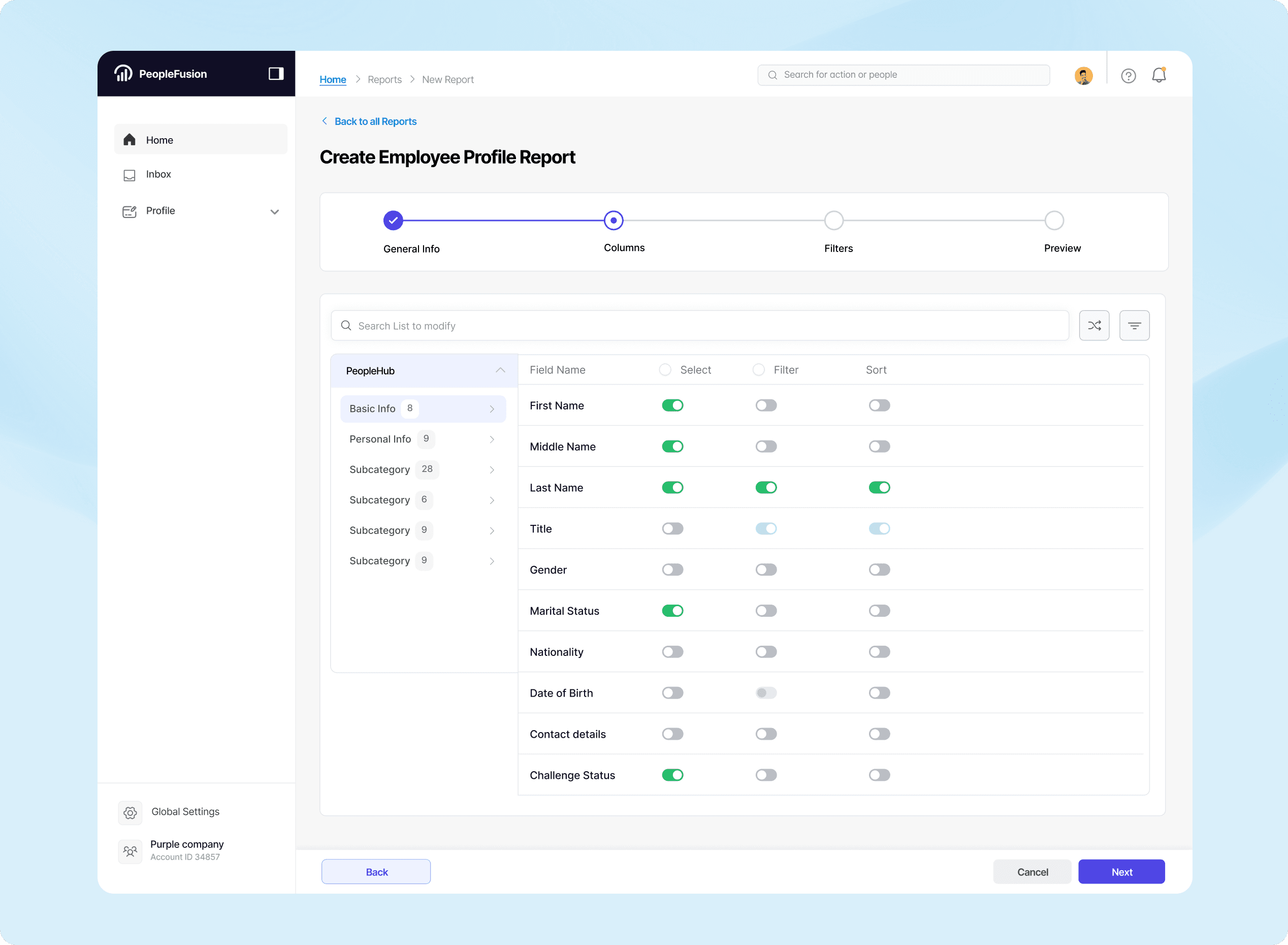Collapse sidebar using panel toggle icon
Viewport: 1288px width, 945px height.
point(276,74)
